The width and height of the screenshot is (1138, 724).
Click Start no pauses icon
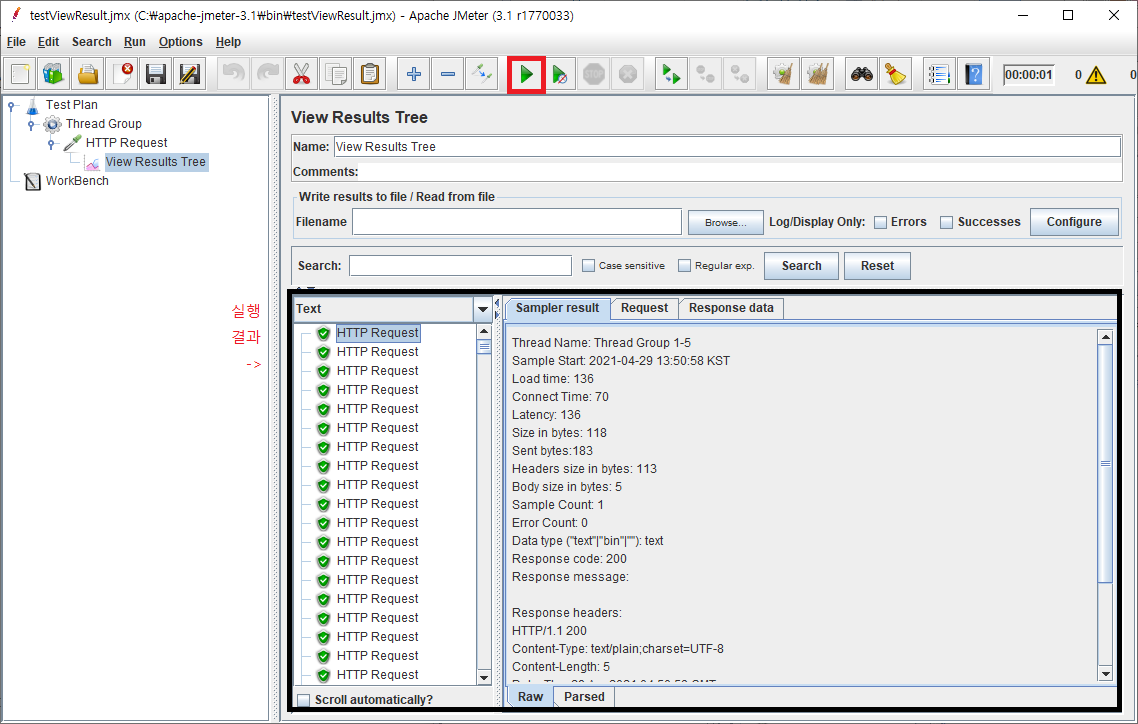pyautogui.click(x=560, y=74)
